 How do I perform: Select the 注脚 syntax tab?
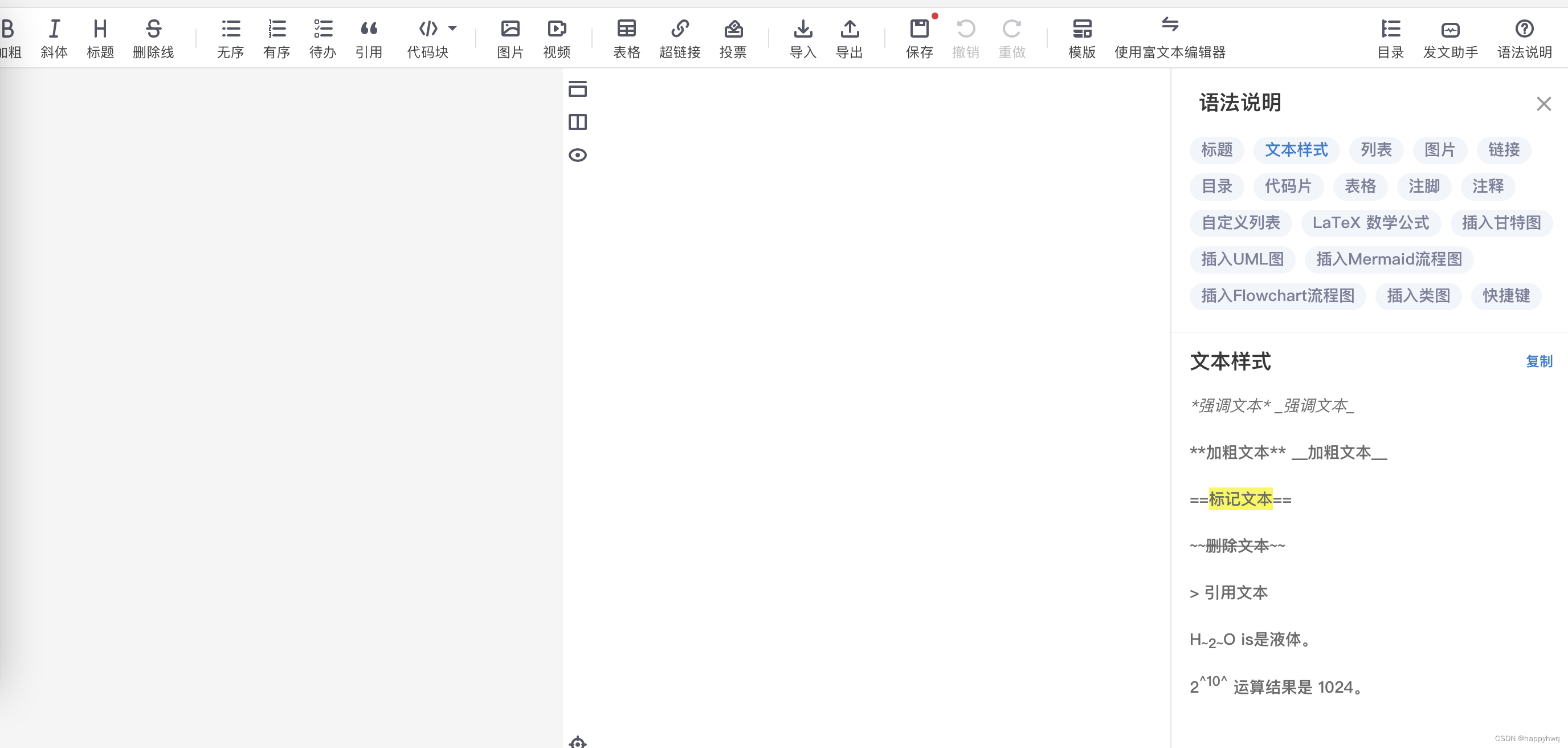click(1424, 186)
